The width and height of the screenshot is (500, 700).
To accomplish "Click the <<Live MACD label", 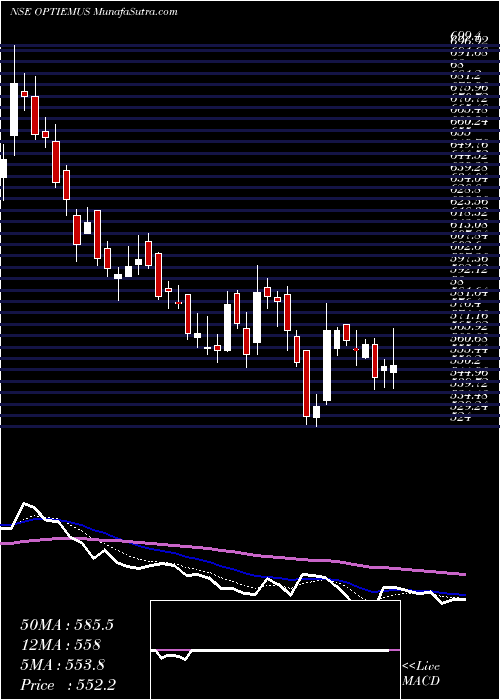I will [421, 674].
